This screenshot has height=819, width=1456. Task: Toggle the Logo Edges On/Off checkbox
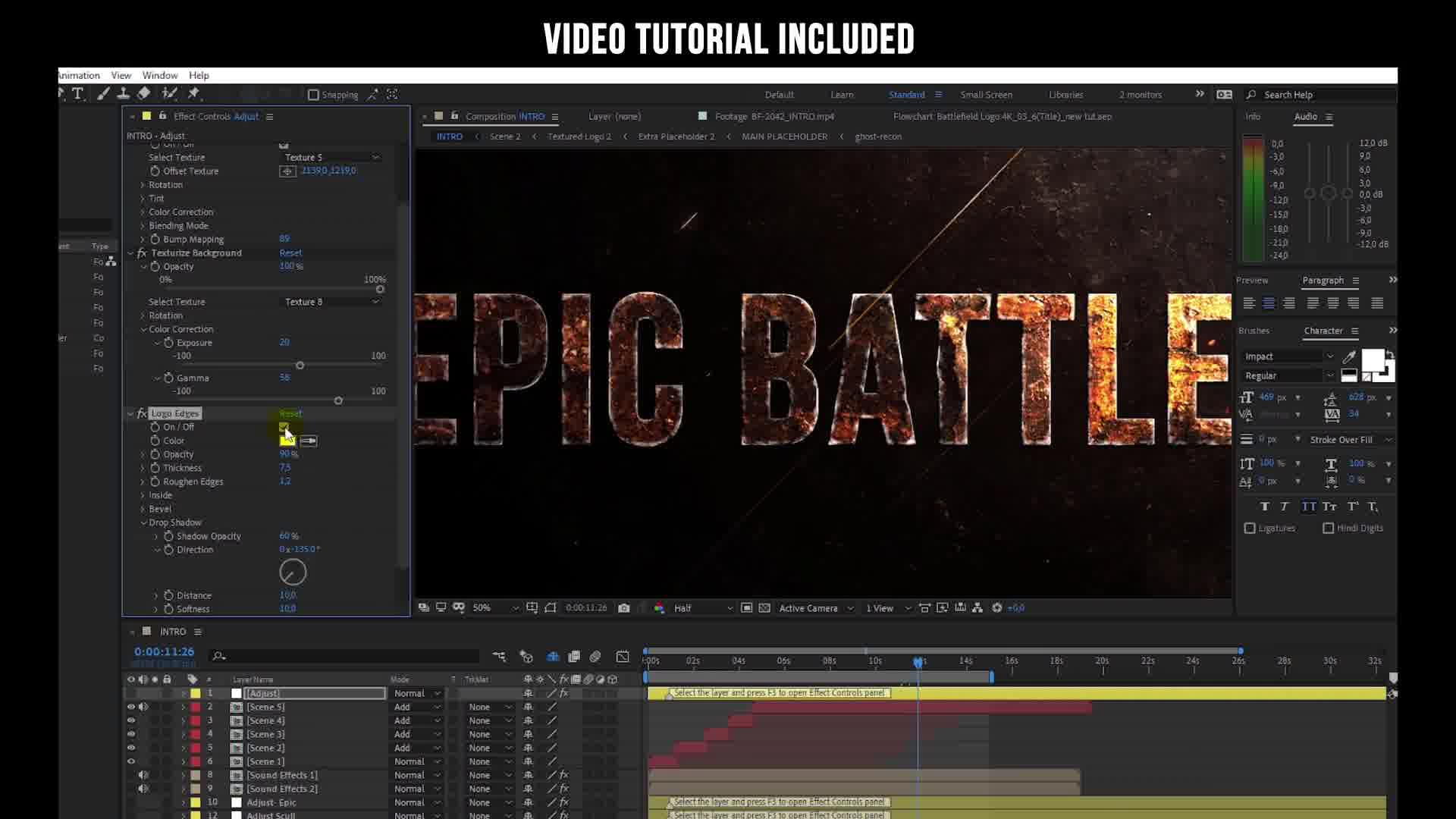click(284, 427)
